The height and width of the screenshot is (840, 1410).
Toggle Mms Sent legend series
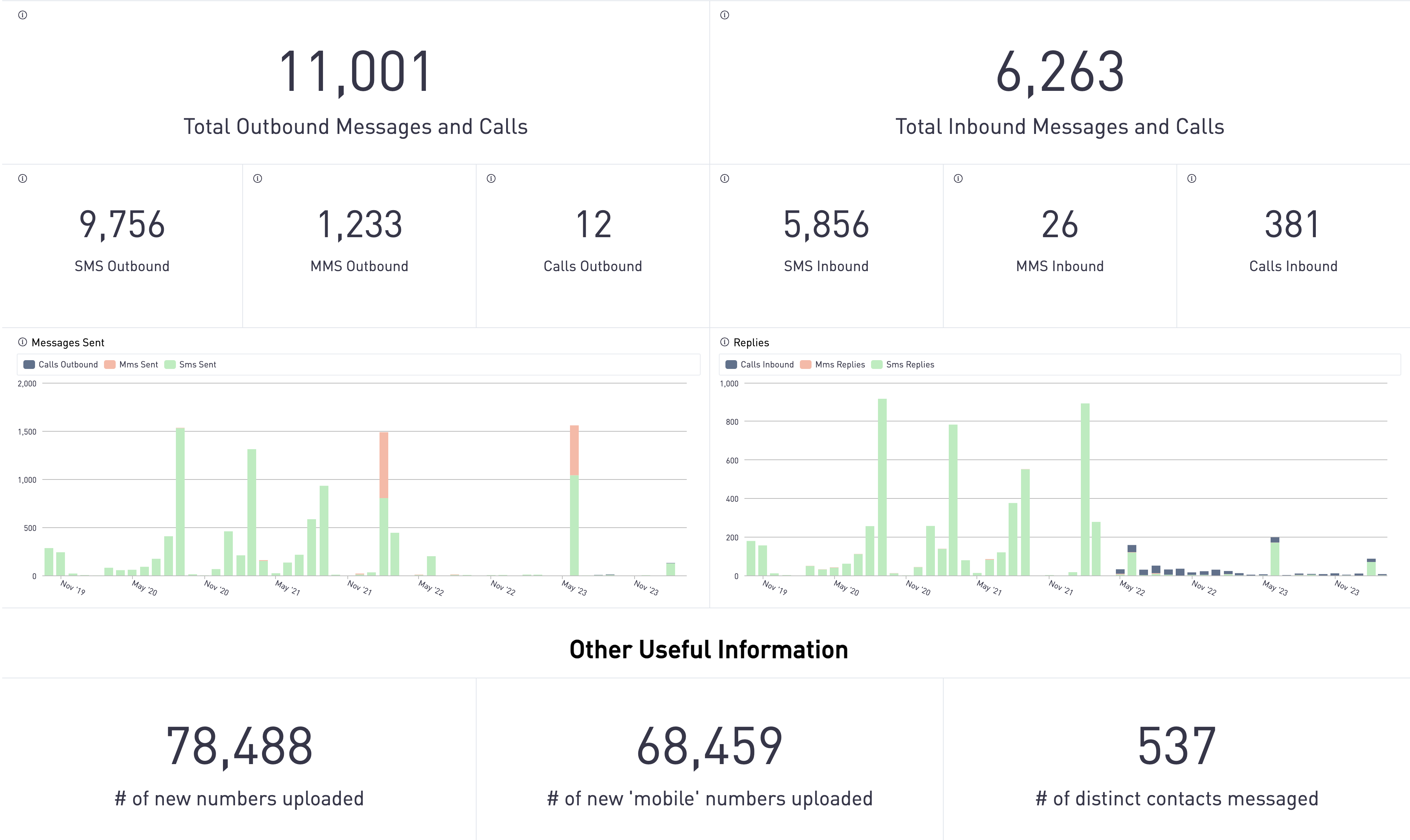click(x=131, y=365)
